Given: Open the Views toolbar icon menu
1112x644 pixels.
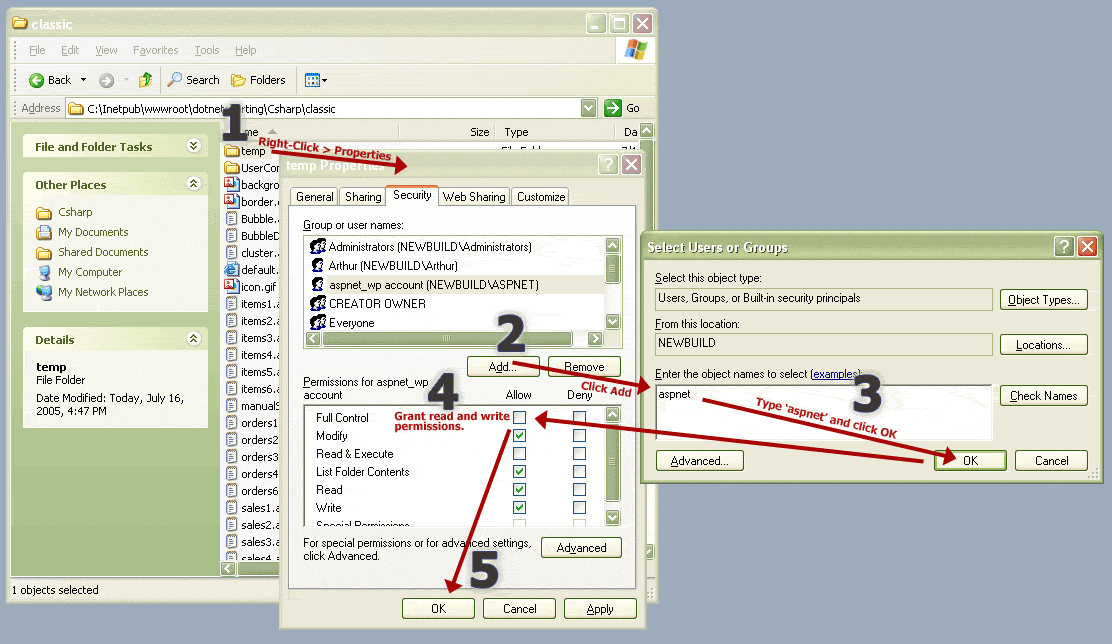Looking at the screenshot, I should tap(315, 80).
